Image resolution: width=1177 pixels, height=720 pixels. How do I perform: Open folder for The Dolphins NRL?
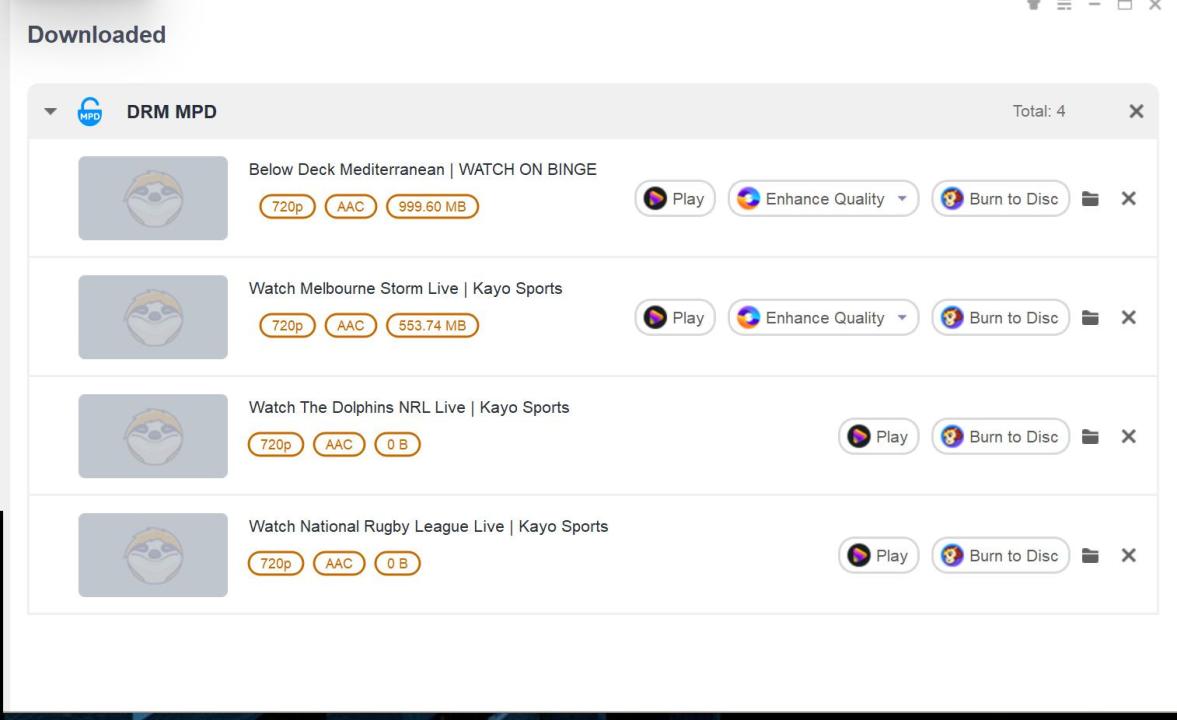tap(1092, 437)
